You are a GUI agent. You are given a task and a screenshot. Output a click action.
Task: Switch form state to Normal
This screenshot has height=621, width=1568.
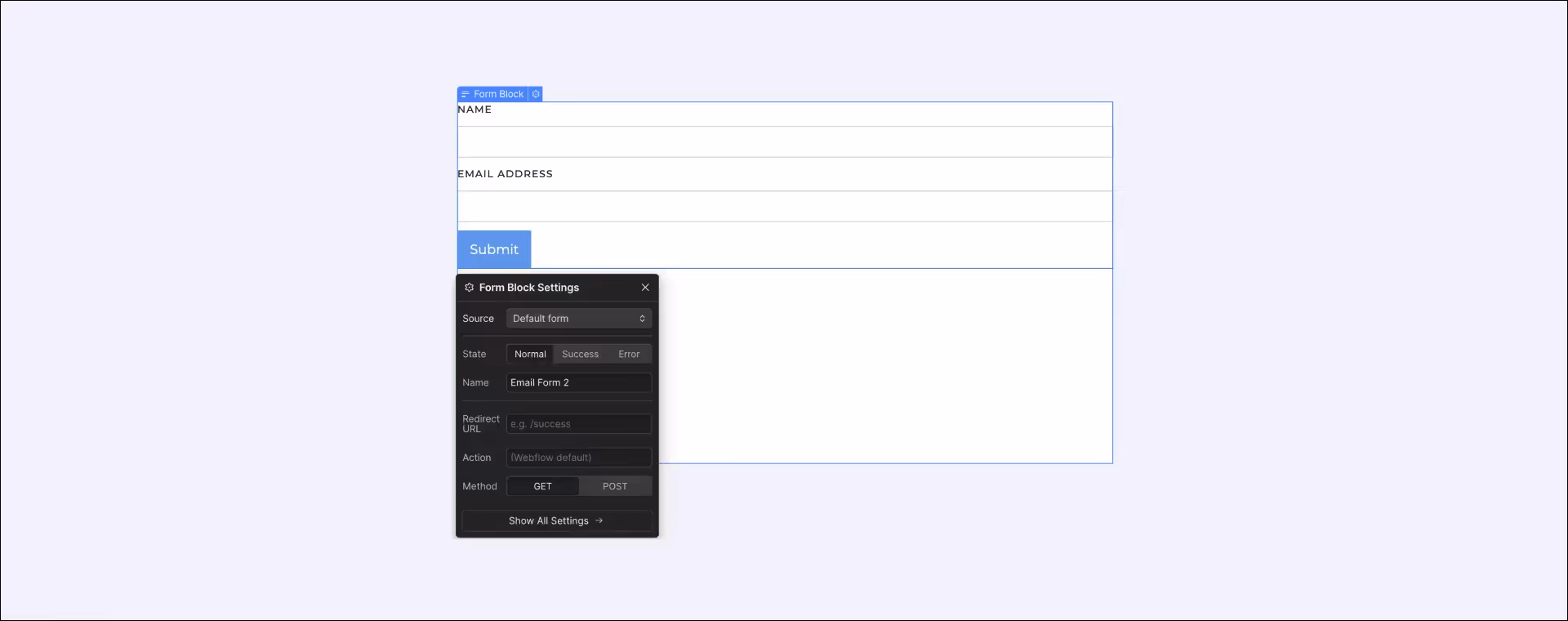click(x=530, y=354)
